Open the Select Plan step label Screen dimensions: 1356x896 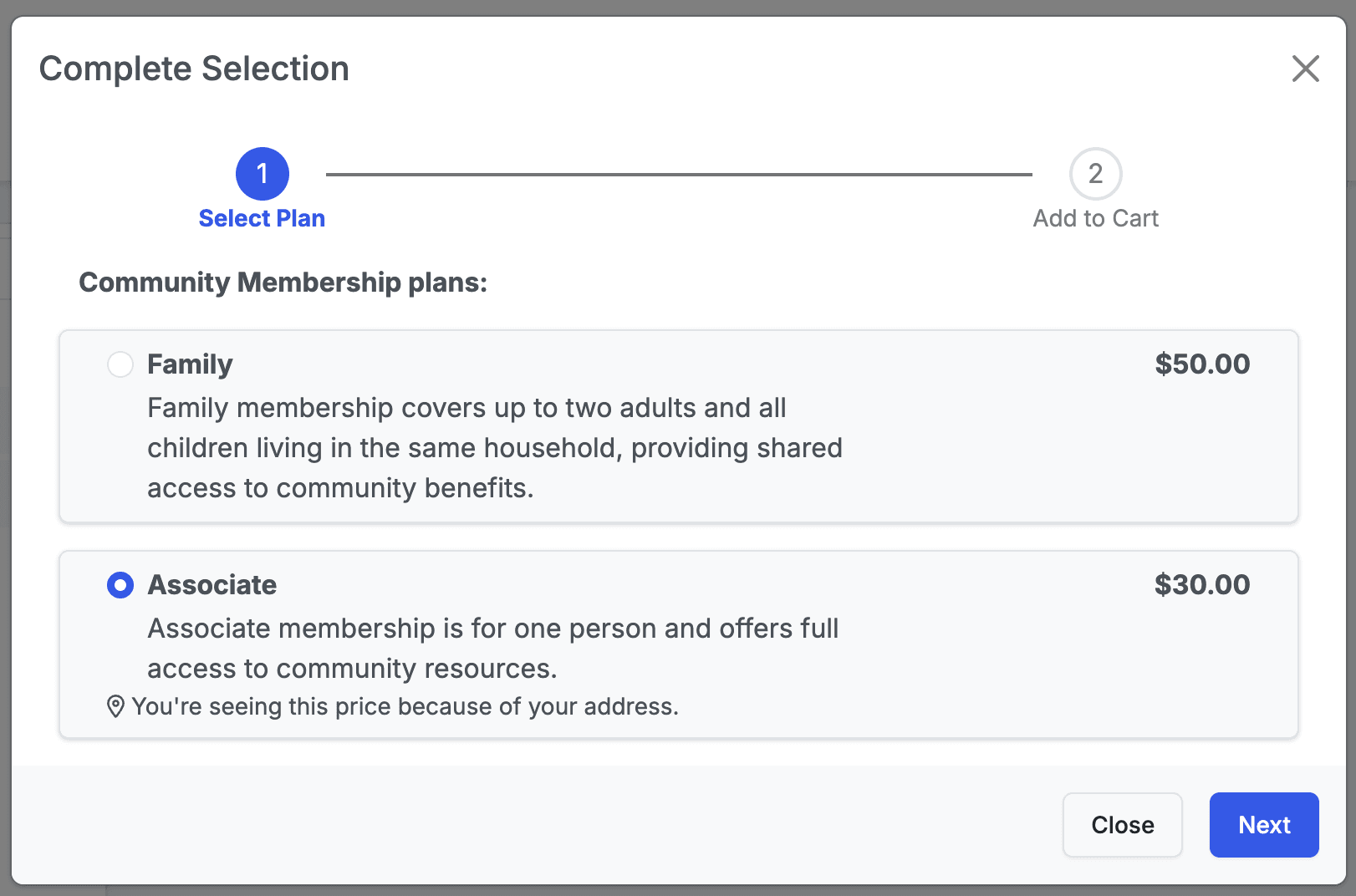coord(262,218)
